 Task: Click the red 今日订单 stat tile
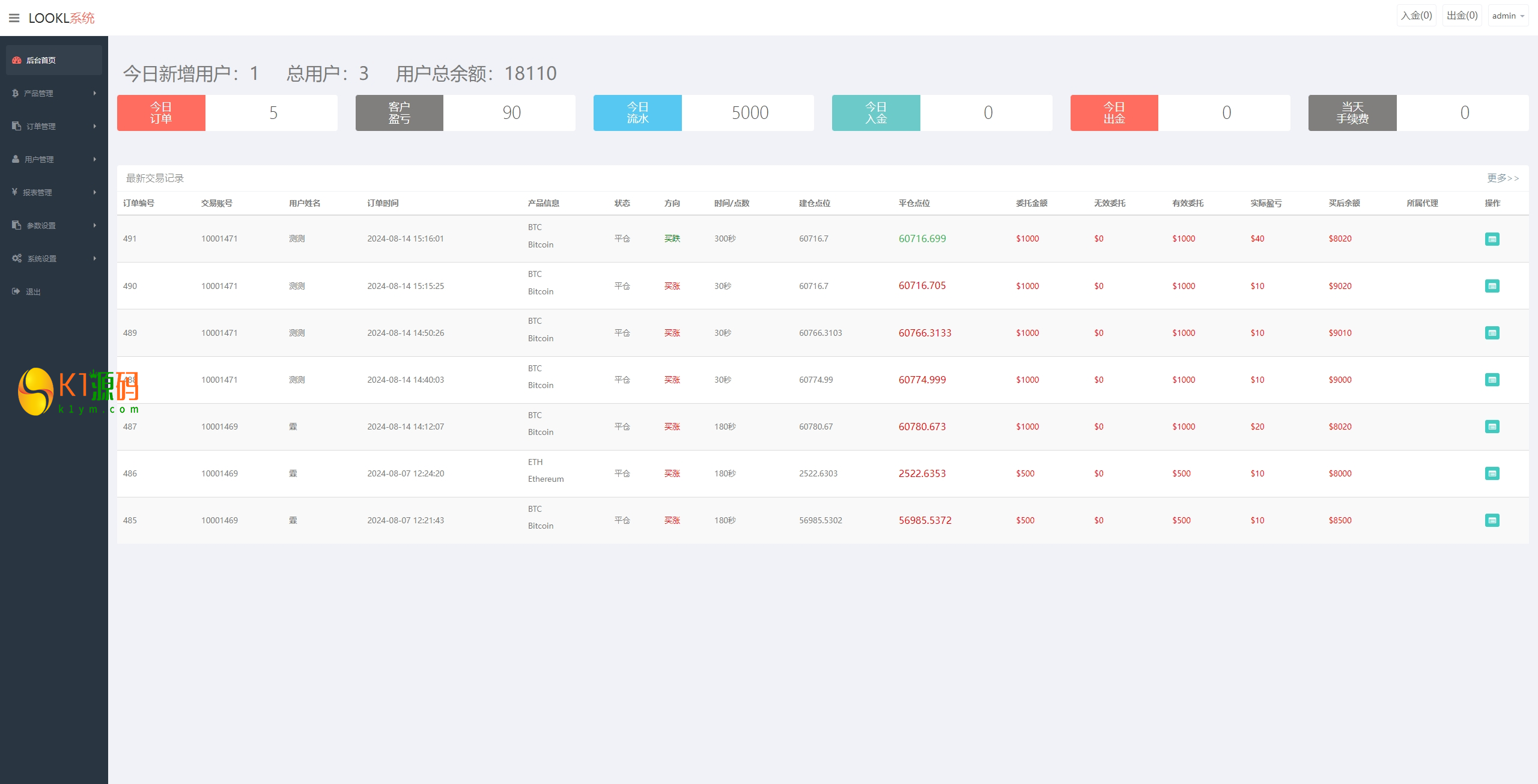pyautogui.click(x=161, y=113)
